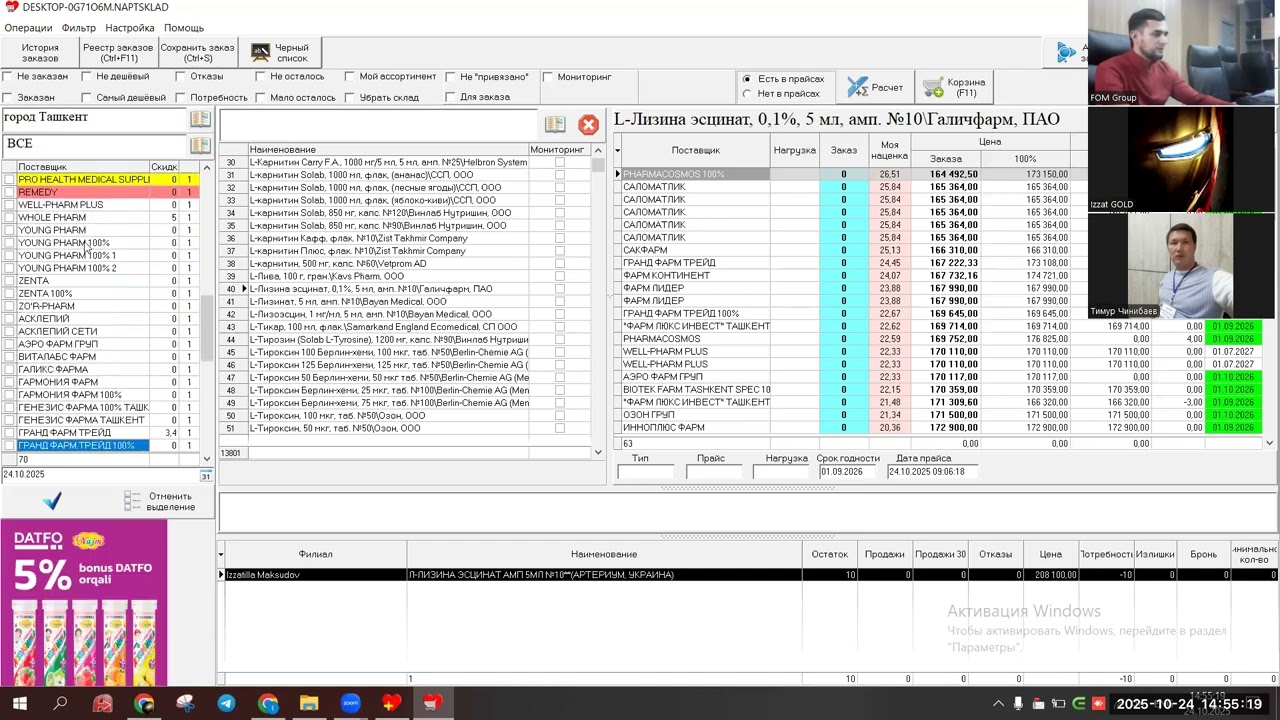Enable the Не дешёвый filter

click(x=87, y=76)
